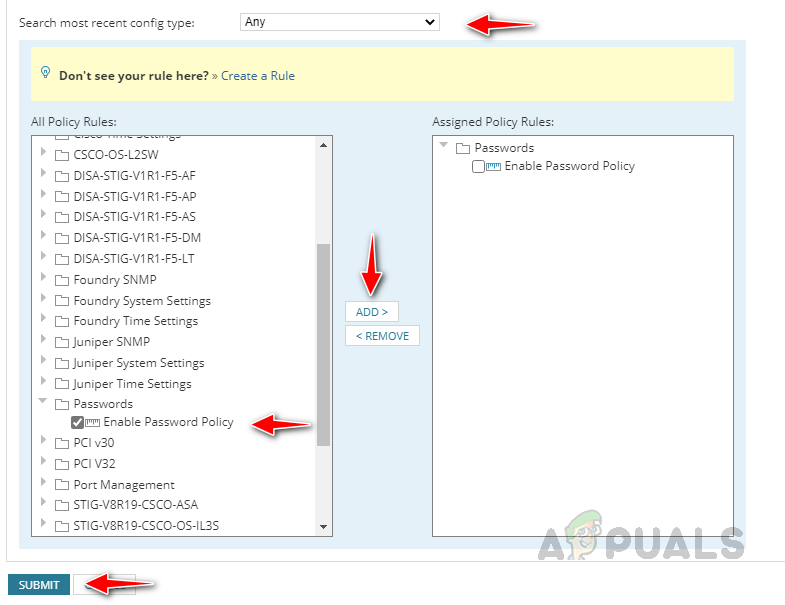Click the All Policy Rules scrollbar down arrow
This screenshot has width=785, height=605.
click(x=323, y=527)
